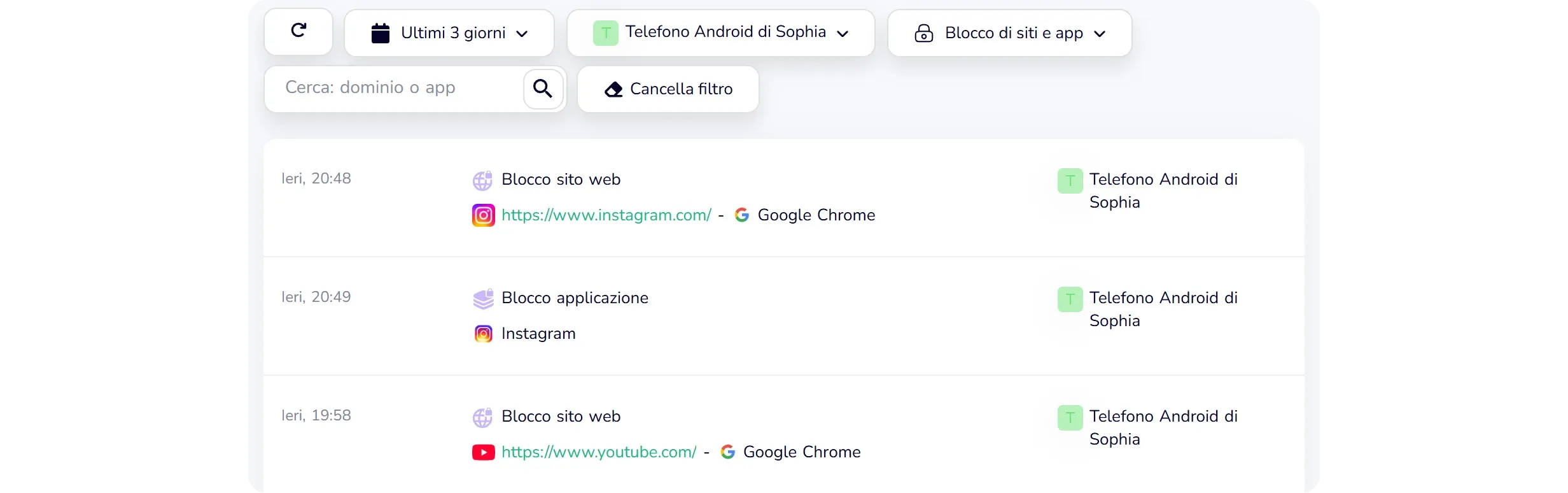
Task: Click Instagram icon beside instagram.com URL
Action: (484, 215)
